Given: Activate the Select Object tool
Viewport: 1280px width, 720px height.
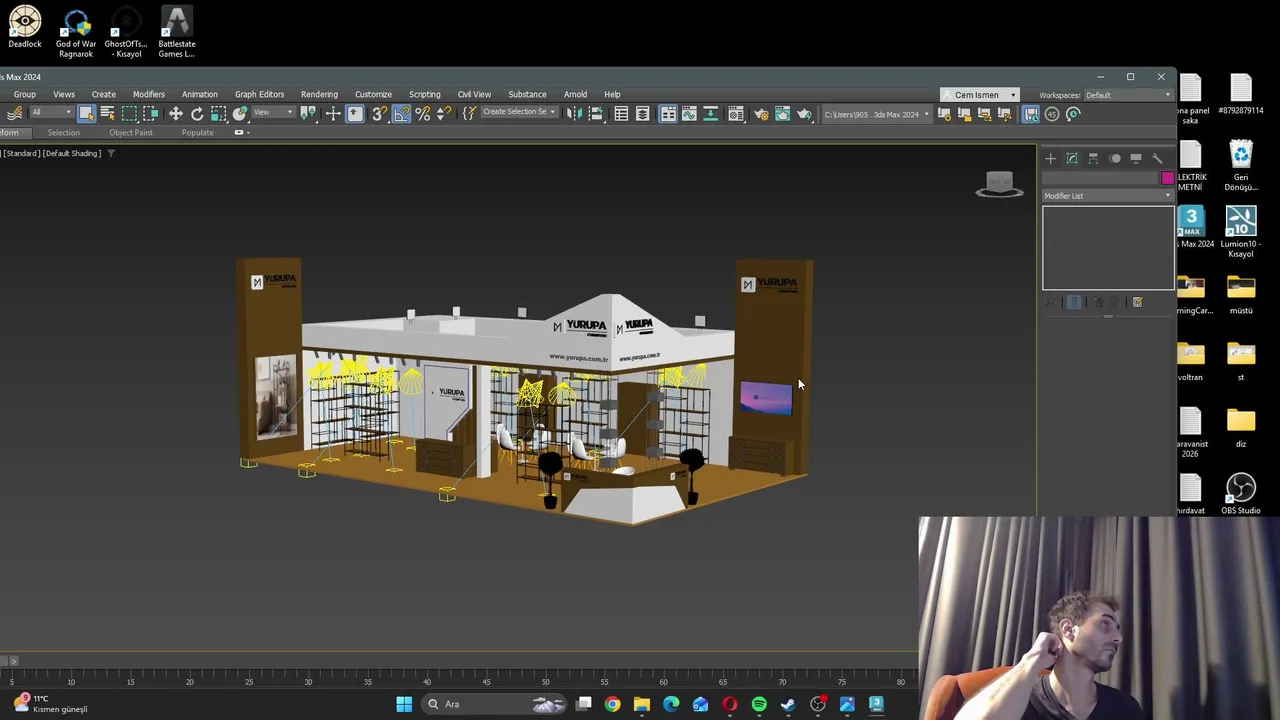Looking at the screenshot, I should [x=86, y=114].
